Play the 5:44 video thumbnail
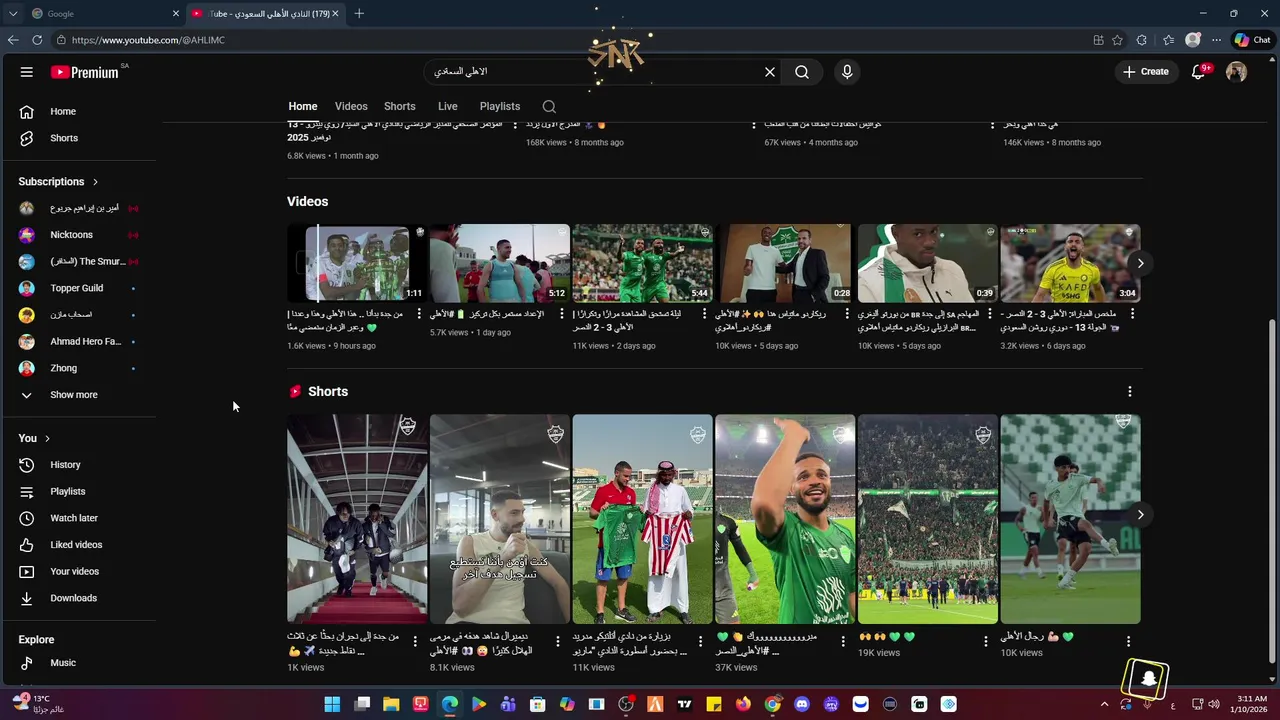This screenshot has width=1280, height=720. (x=642, y=263)
